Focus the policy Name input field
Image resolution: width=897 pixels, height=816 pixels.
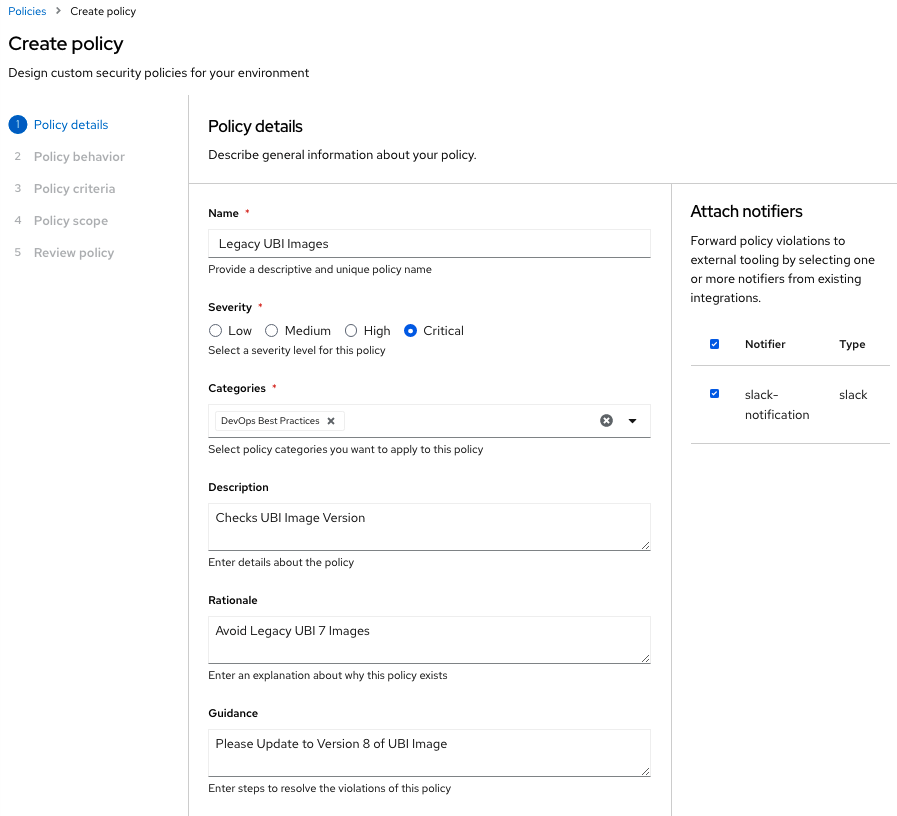[429, 244]
